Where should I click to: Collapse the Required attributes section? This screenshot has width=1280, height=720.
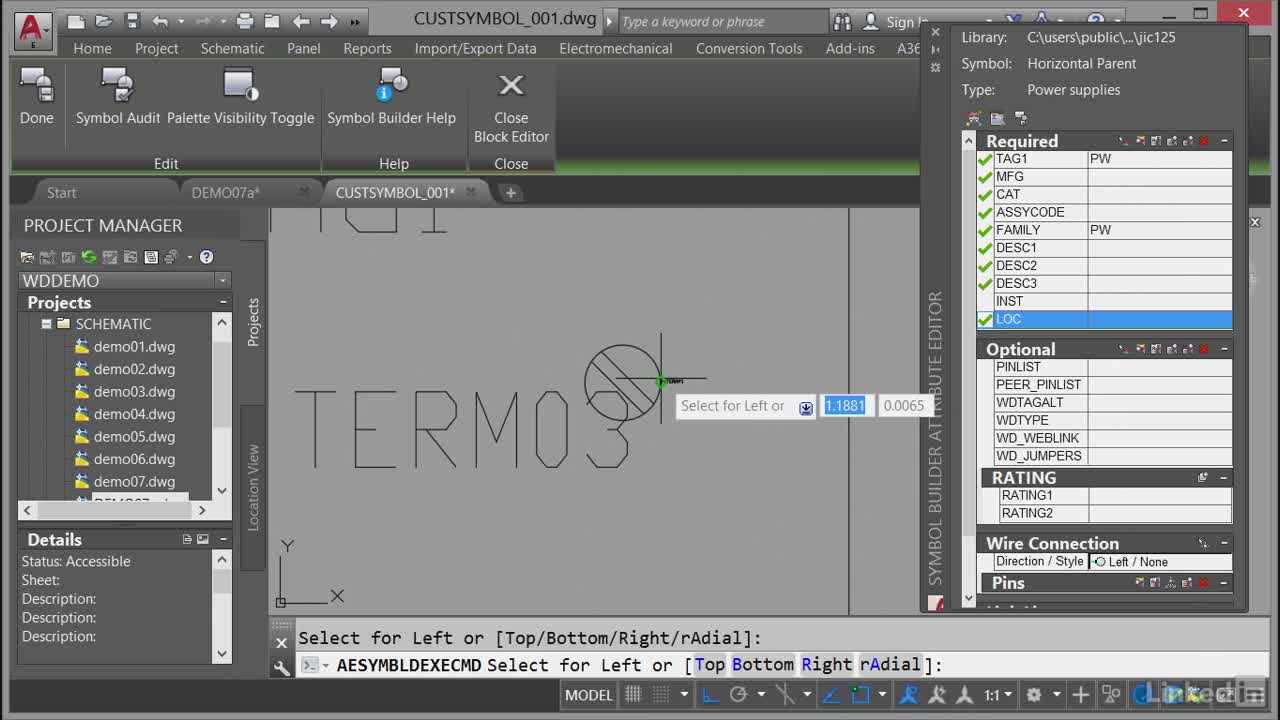1224,141
